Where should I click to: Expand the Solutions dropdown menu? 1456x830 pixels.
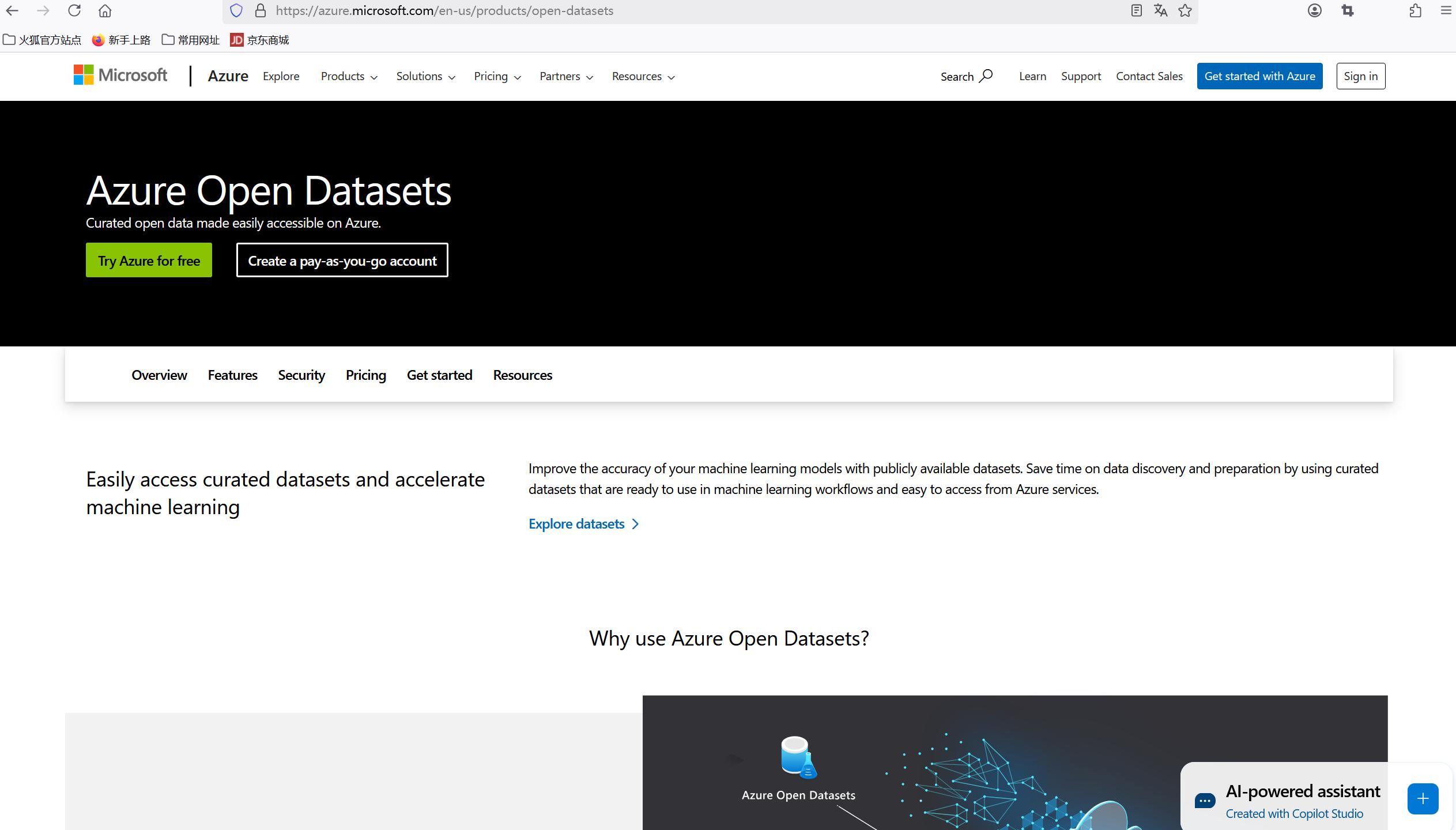point(425,76)
